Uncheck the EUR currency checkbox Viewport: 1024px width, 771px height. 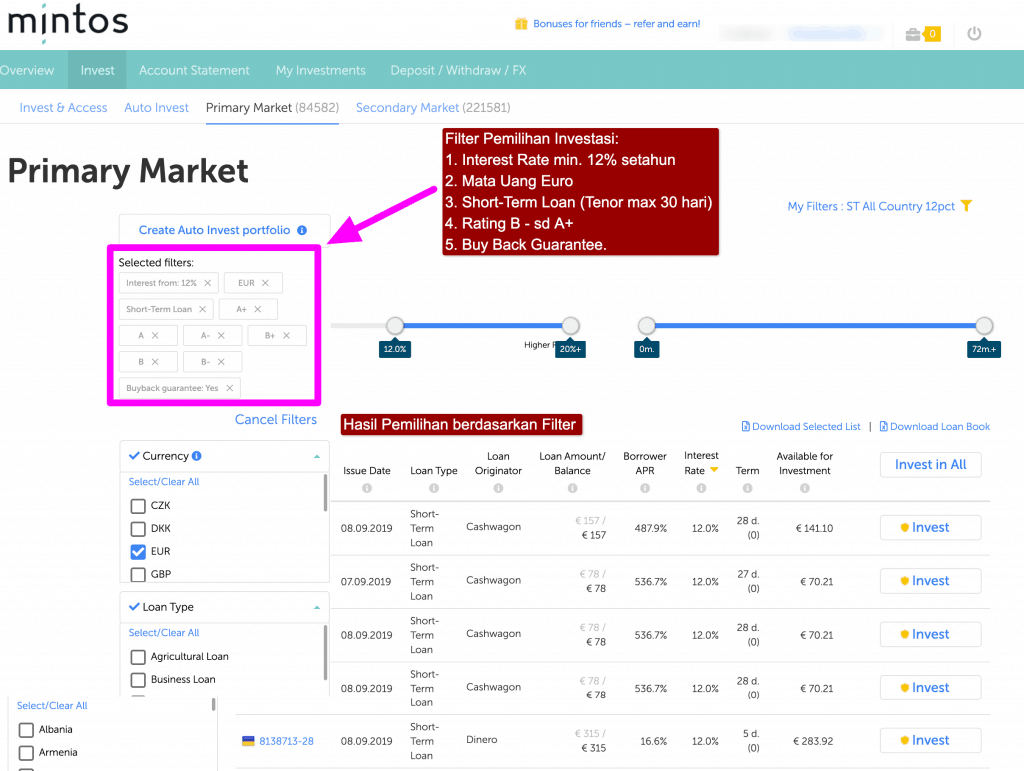click(x=136, y=551)
